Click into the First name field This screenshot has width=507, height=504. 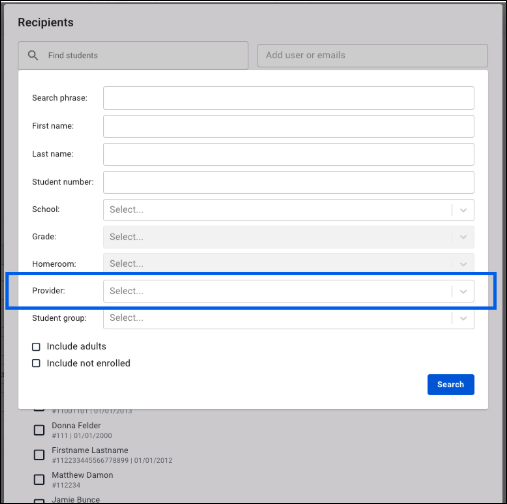click(x=289, y=126)
